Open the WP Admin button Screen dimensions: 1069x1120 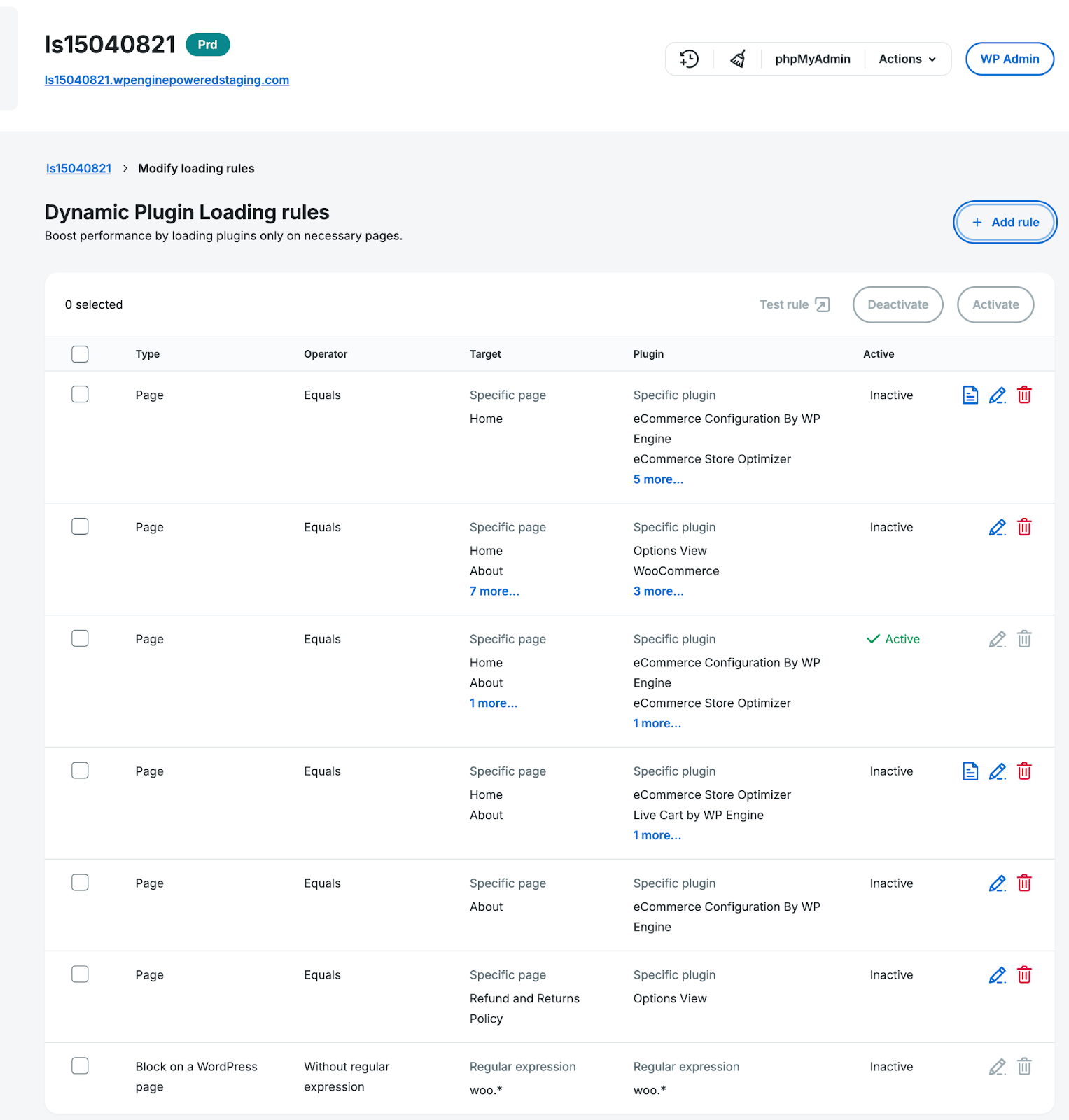point(1009,59)
